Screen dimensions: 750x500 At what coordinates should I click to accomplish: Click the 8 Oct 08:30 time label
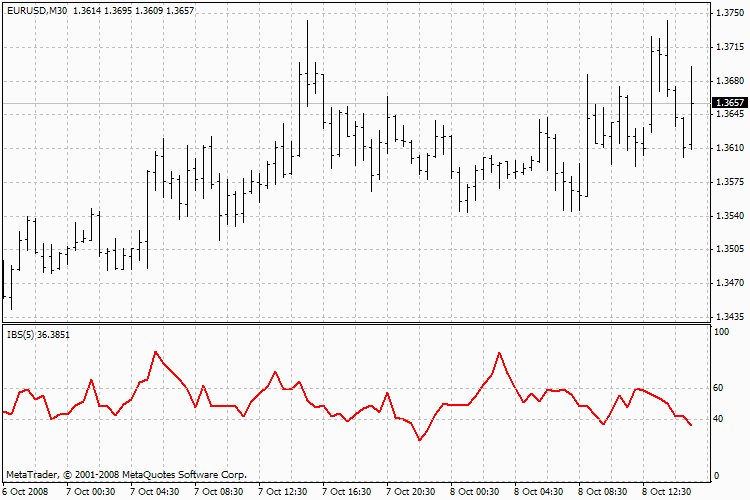point(603,491)
